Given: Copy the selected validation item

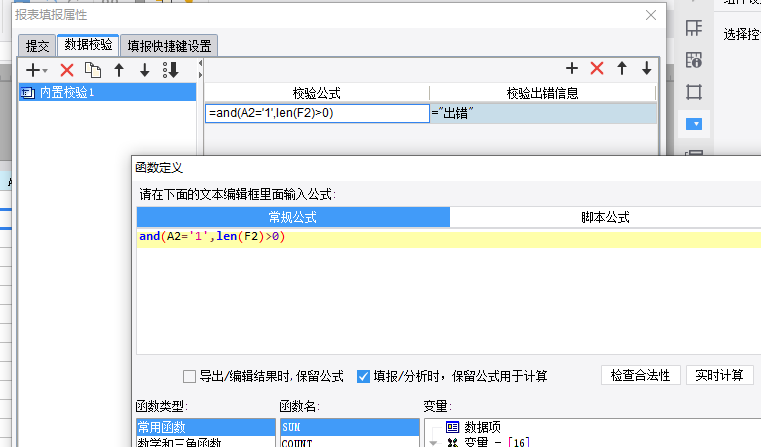Looking at the screenshot, I should pyautogui.click(x=93, y=70).
